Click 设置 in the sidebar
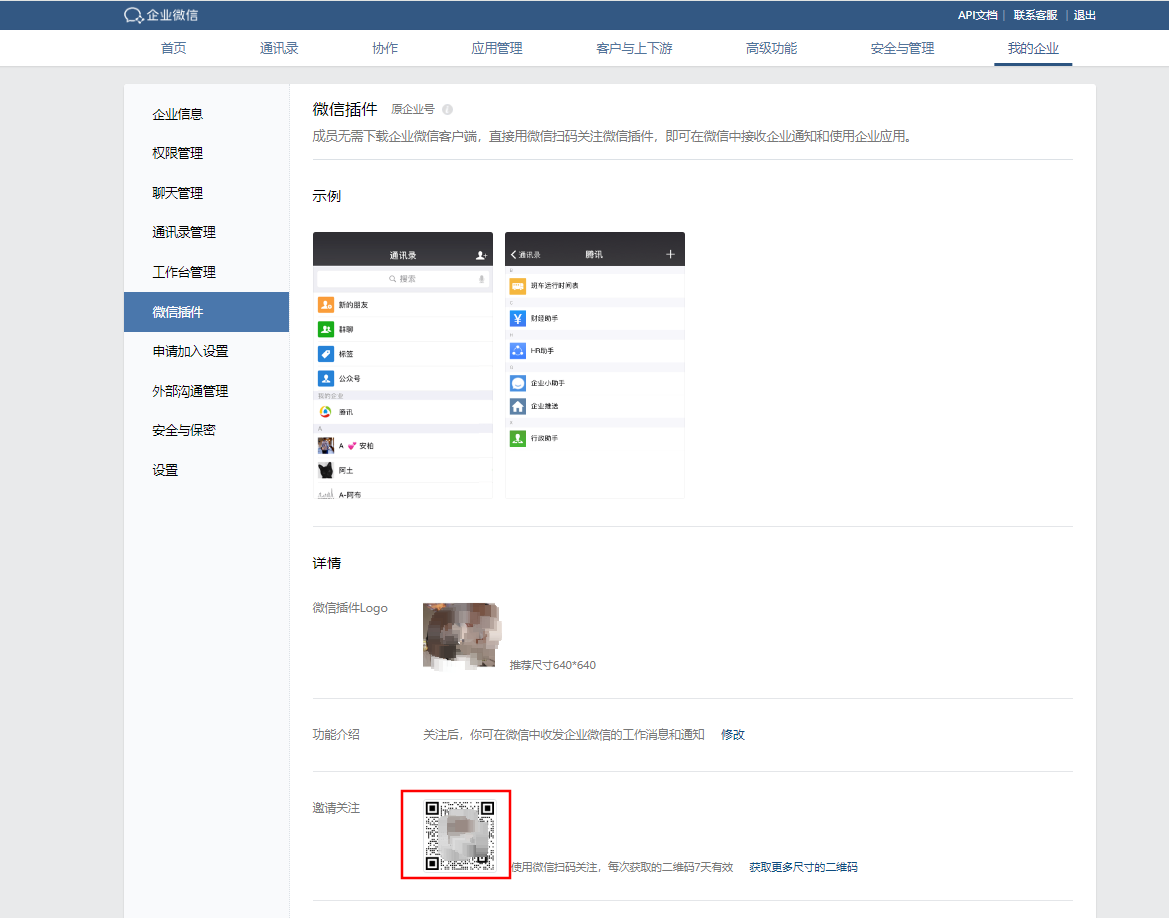The height and width of the screenshot is (918, 1169). click(x=207, y=471)
